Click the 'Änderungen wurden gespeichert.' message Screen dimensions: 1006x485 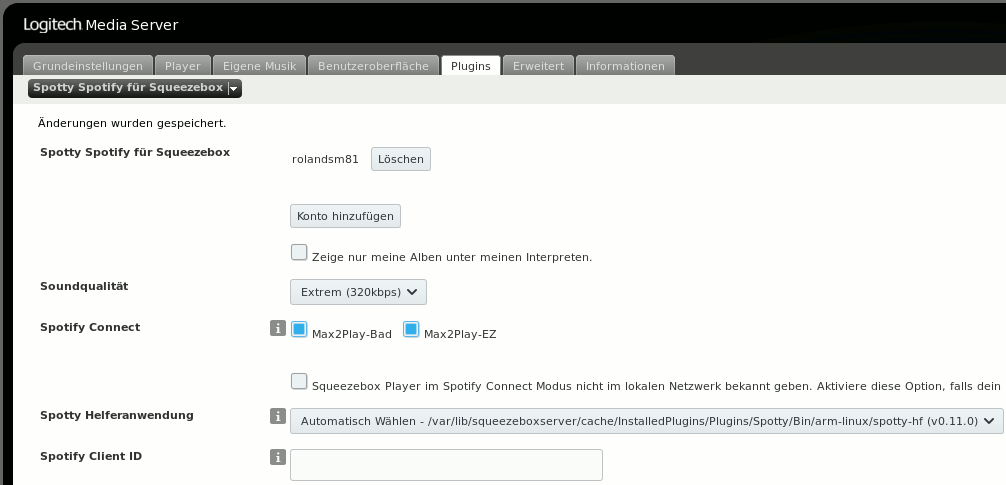(x=132, y=123)
